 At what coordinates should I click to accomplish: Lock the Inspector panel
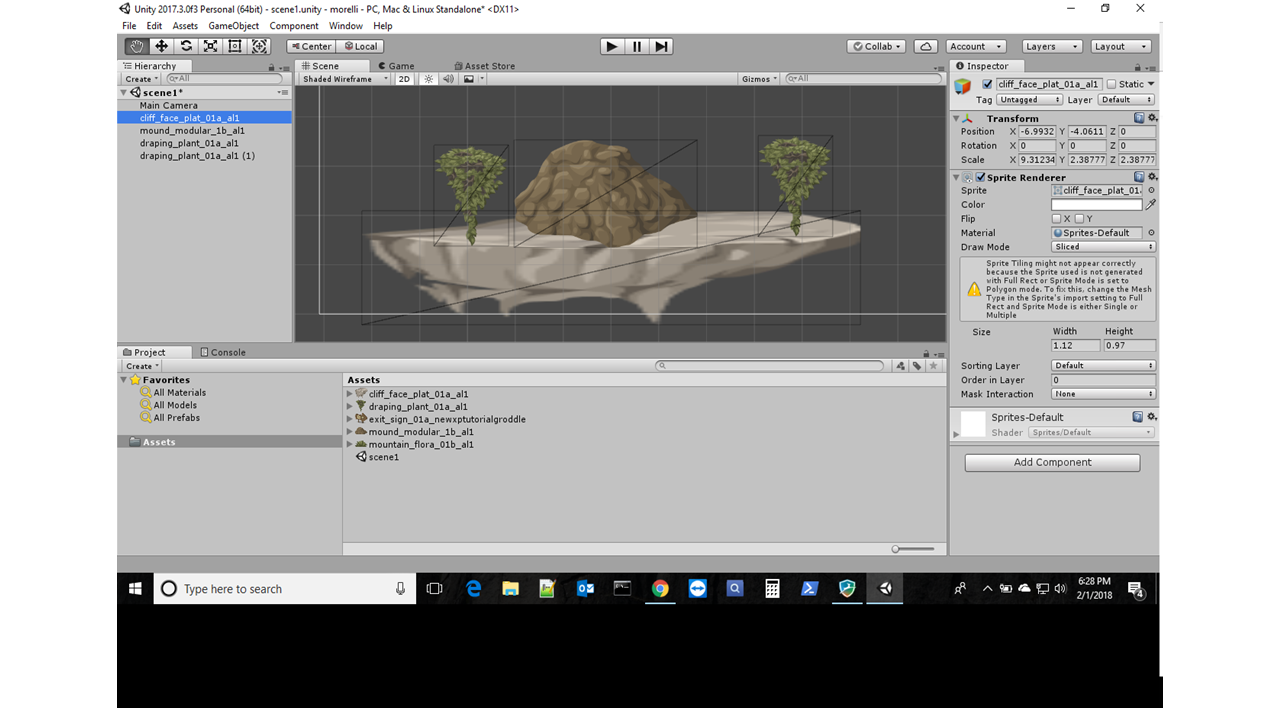coord(1140,67)
